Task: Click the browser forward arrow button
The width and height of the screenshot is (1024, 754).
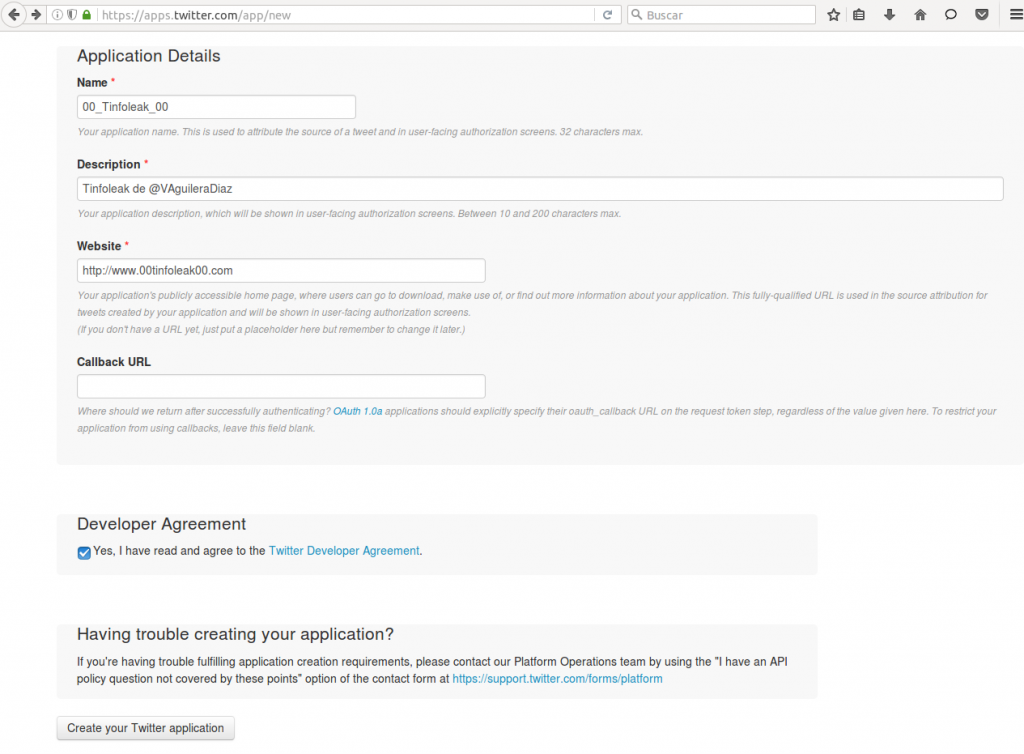Action: [x=36, y=15]
